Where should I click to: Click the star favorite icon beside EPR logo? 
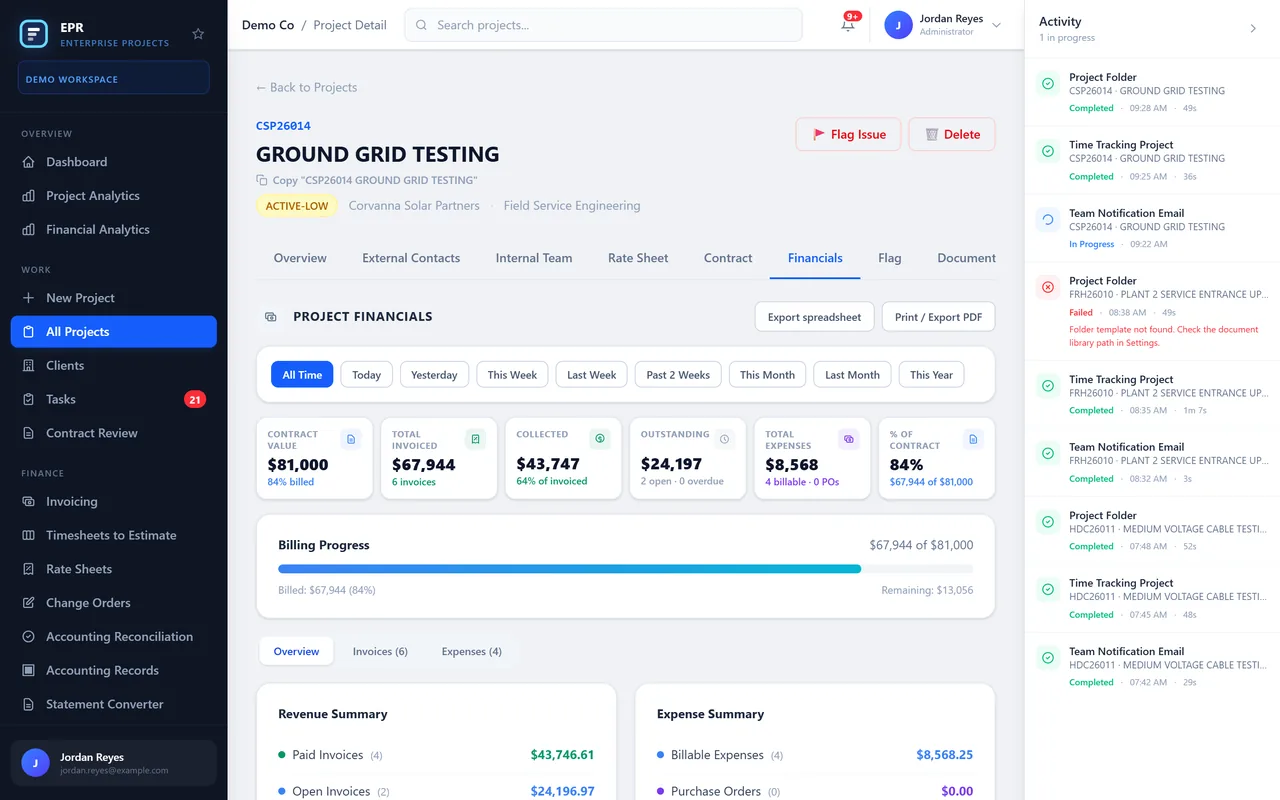(x=198, y=34)
